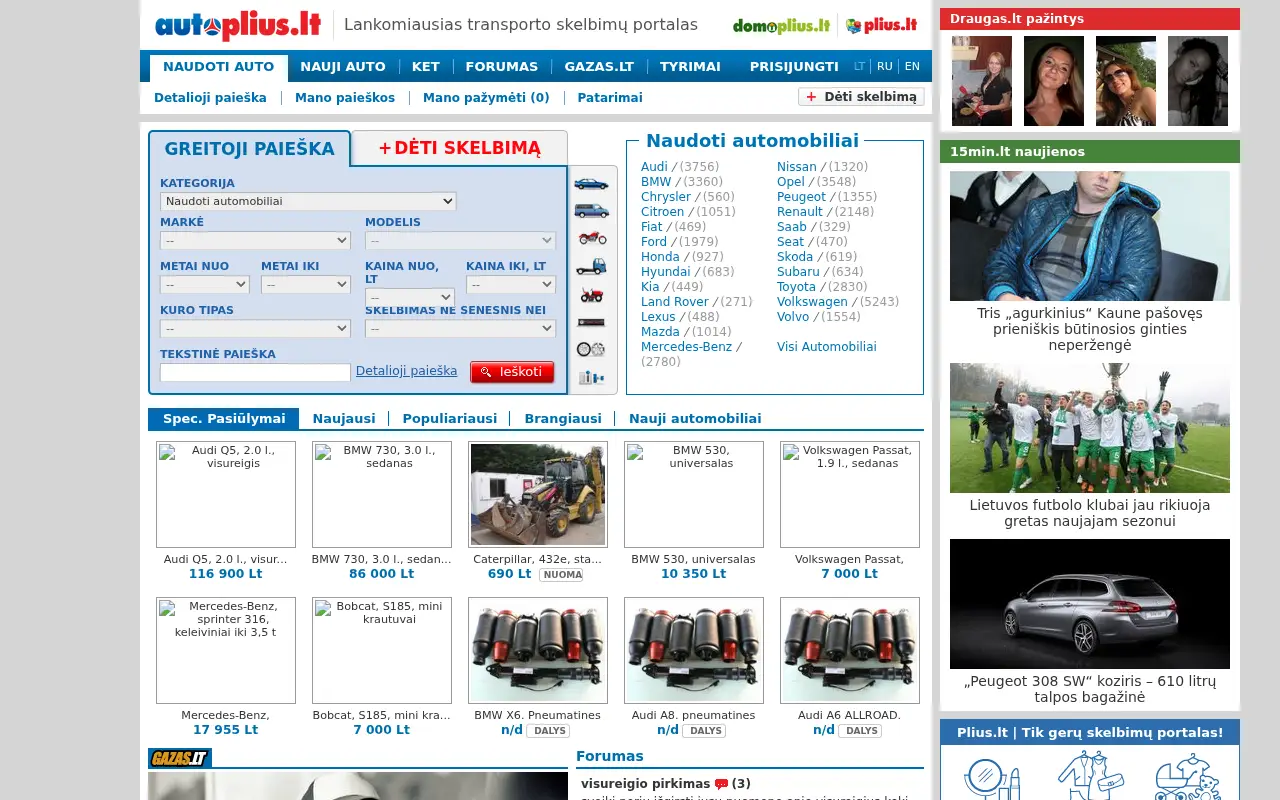This screenshot has width=1280, height=800.
Task: Open the clothing and handbag icon
Action: pyautogui.click(x=1090, y=776)
